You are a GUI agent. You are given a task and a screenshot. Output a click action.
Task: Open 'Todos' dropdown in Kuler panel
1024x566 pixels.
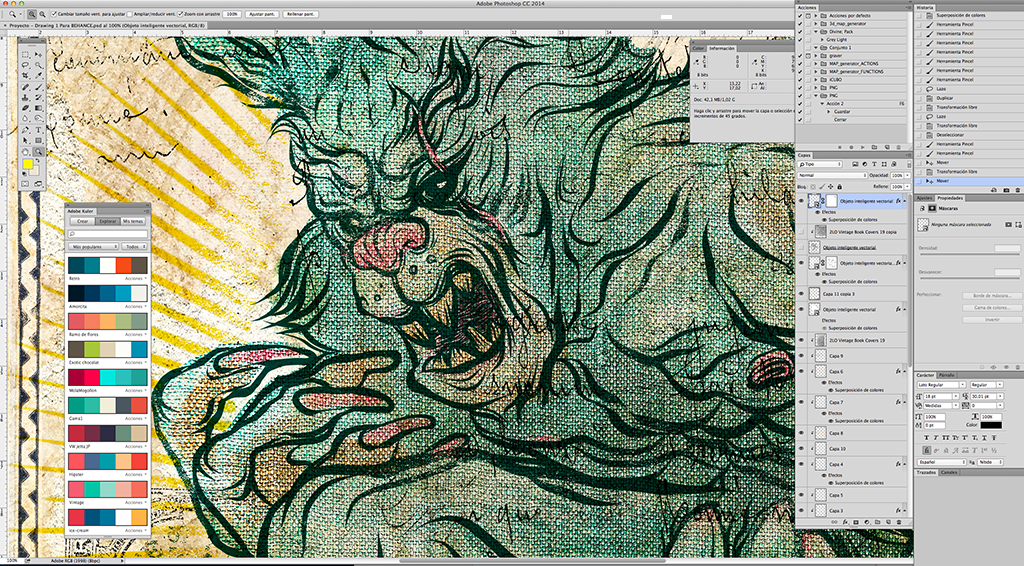click(x=135, y=247)
